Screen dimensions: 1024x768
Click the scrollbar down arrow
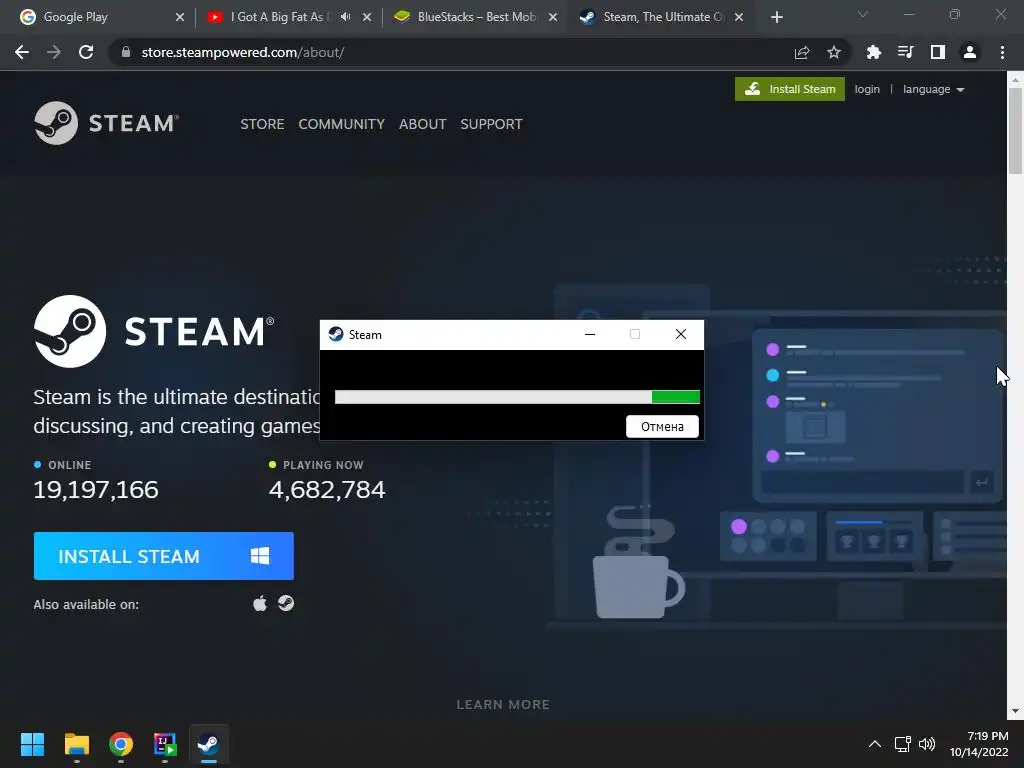pos(1015,711)
